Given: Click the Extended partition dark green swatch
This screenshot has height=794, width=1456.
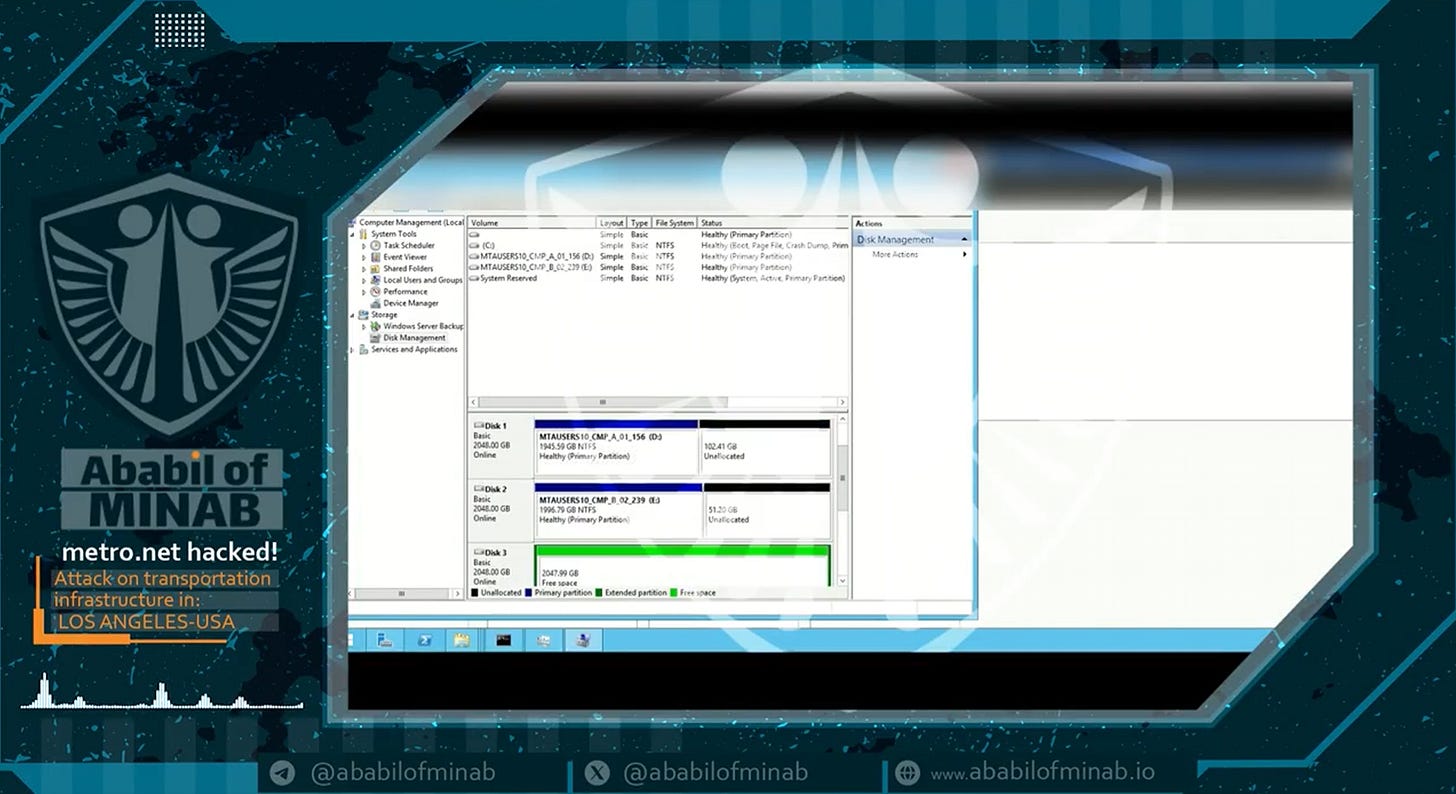Looking at the screenshot, I should coord(599,593).
